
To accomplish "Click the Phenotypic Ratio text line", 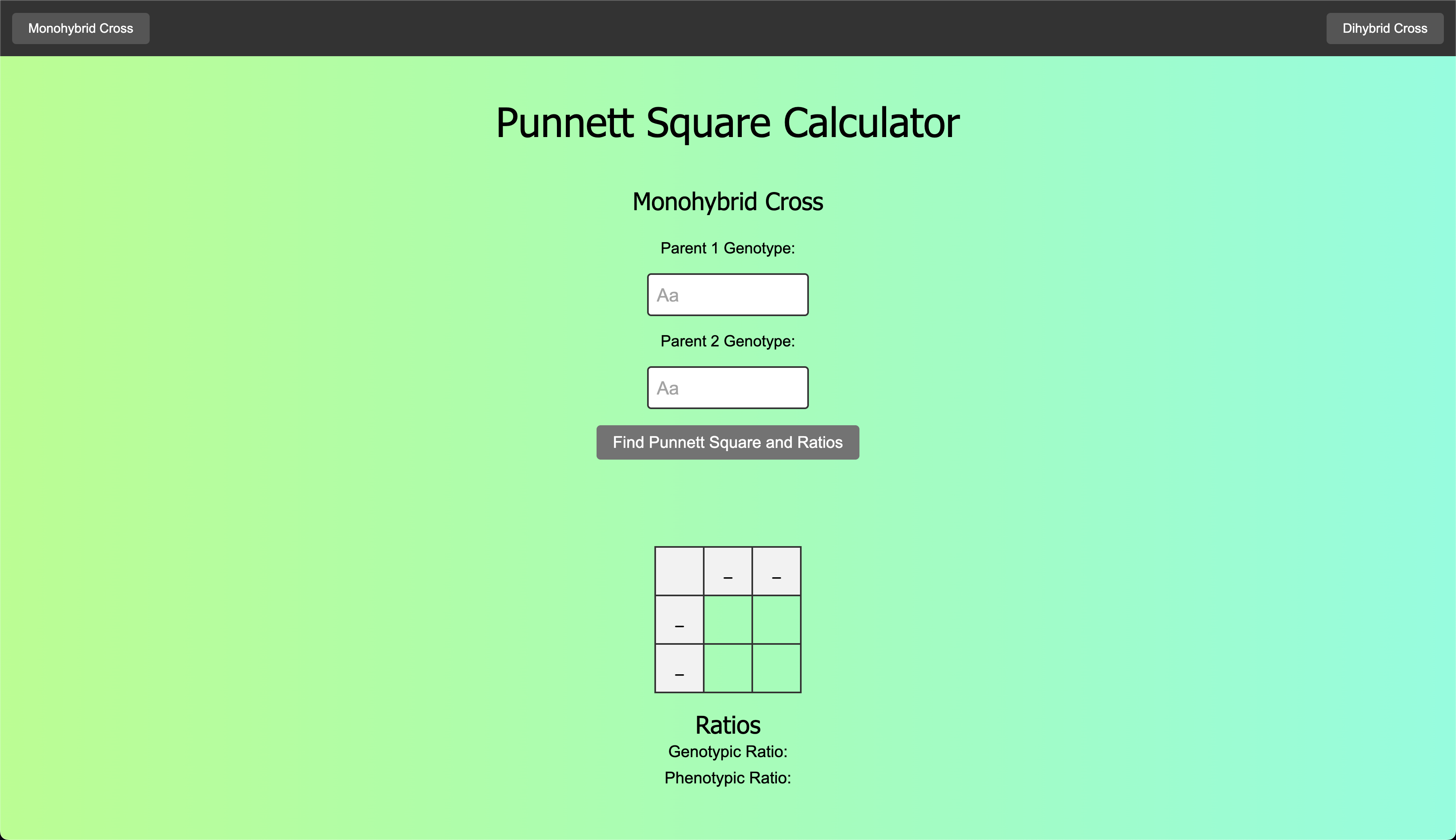I will coord(728,778).
